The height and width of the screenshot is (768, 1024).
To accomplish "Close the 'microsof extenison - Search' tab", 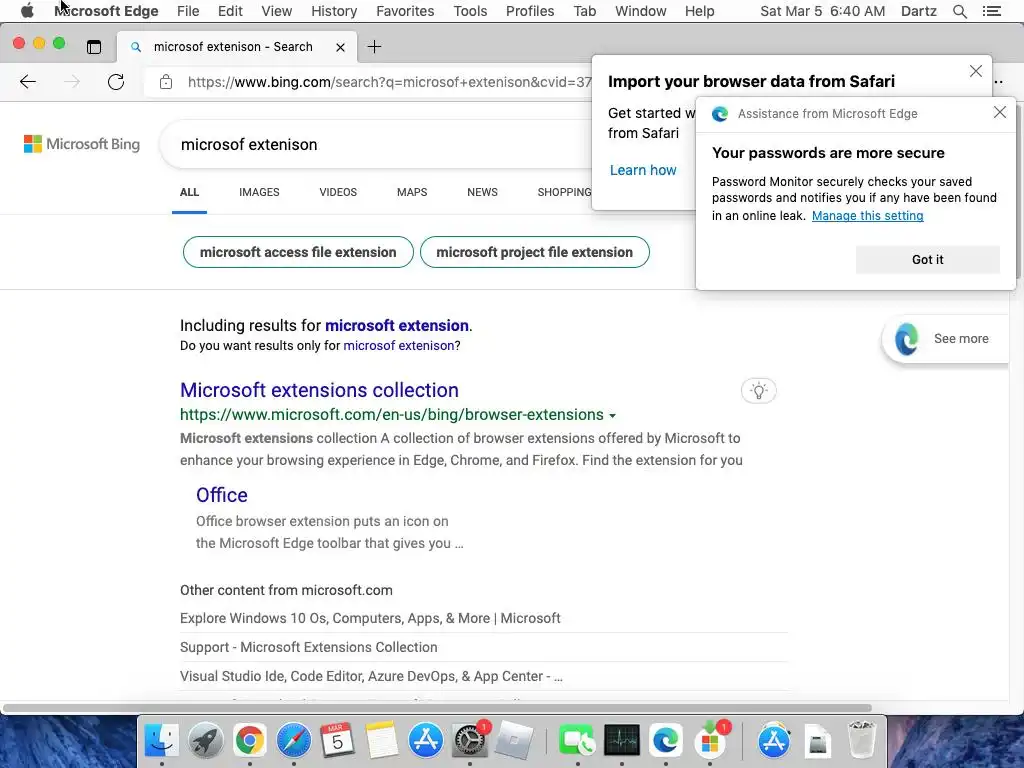I will click(340, 47).
